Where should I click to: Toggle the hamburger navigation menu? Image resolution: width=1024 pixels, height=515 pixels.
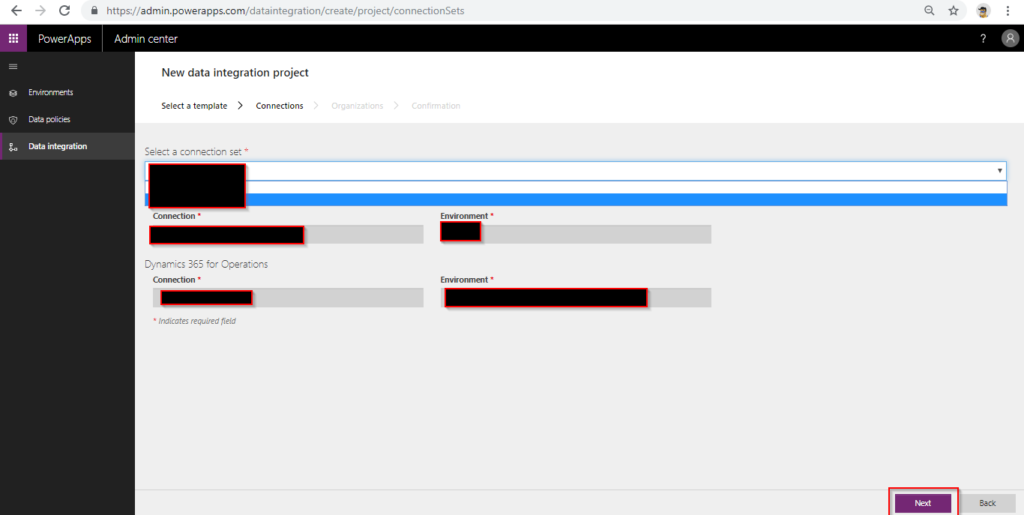tap(13, 67)
